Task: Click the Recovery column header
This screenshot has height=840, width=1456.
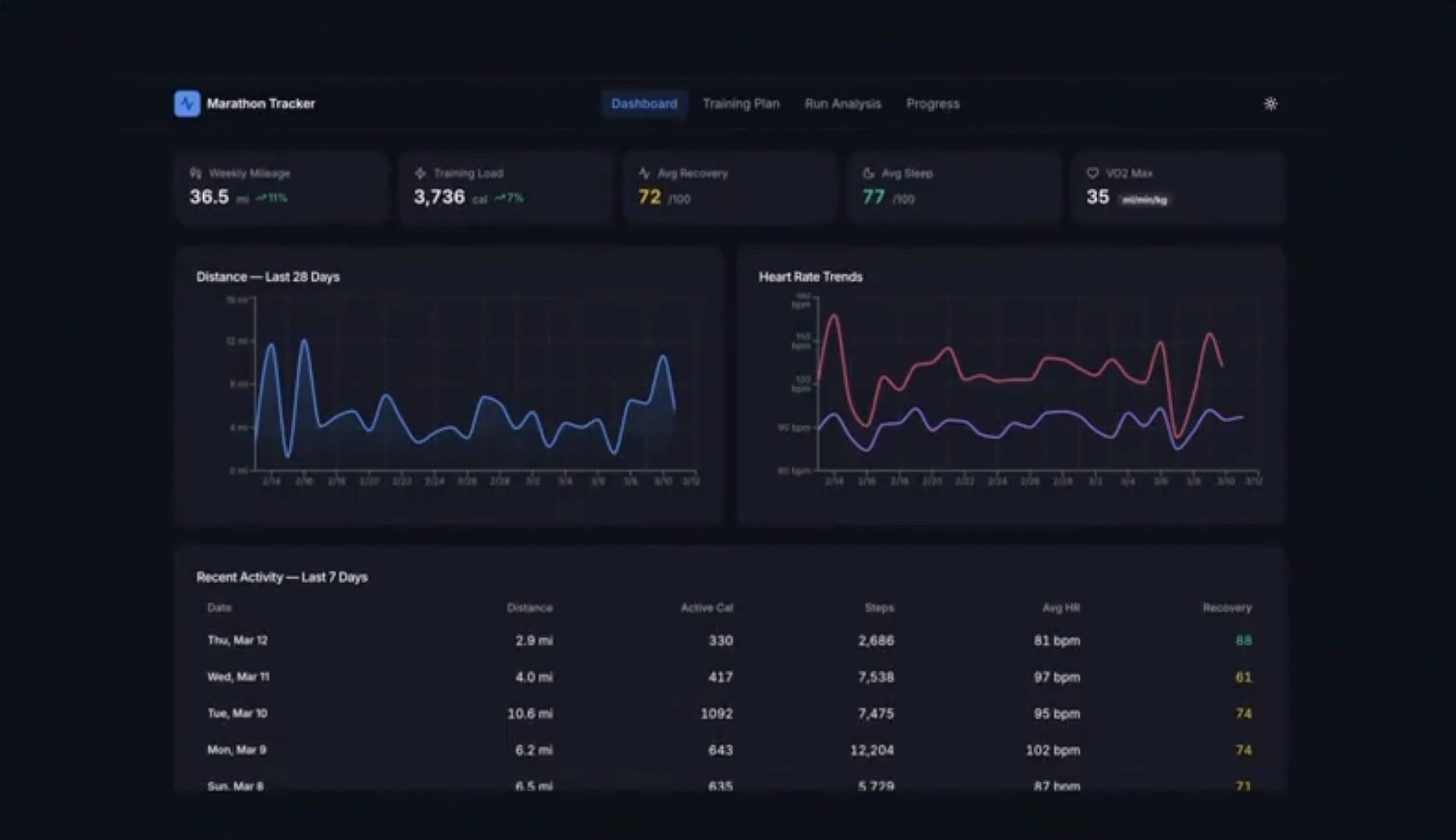Action: [1227, 608]
